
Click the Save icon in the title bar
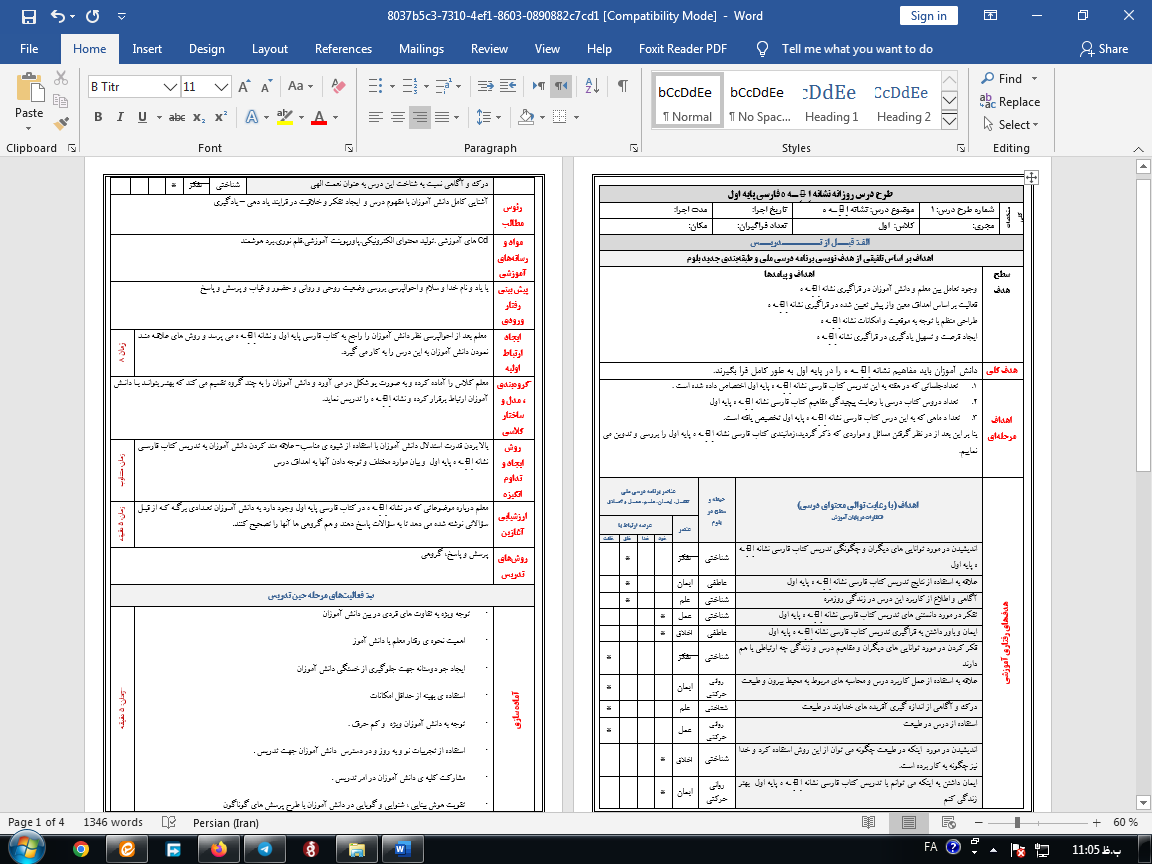click(x=27, y=16)
